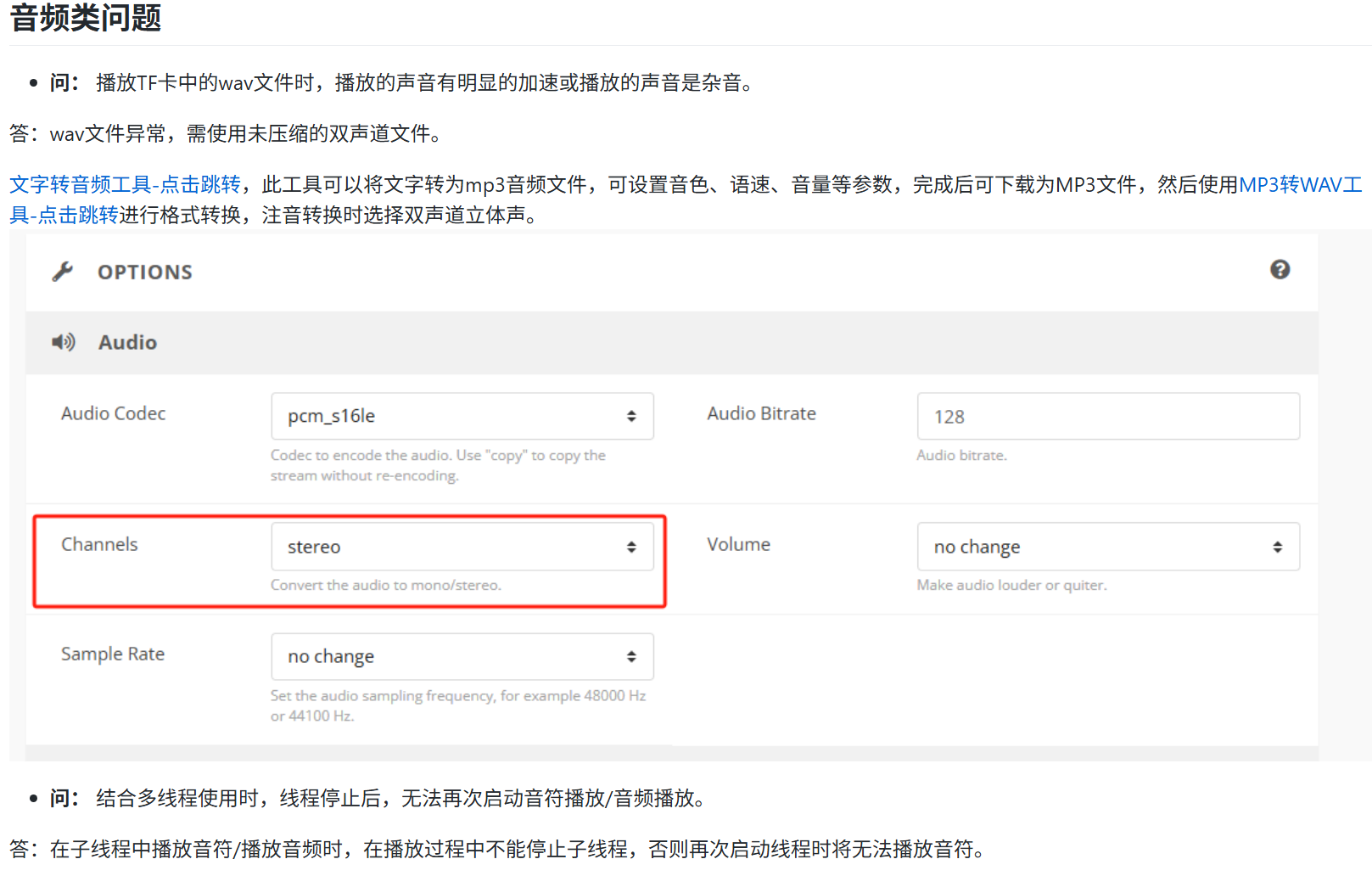Expand the Sample Rate dropdown
The height and width of the screenshot is (876, 1372).
462,656
